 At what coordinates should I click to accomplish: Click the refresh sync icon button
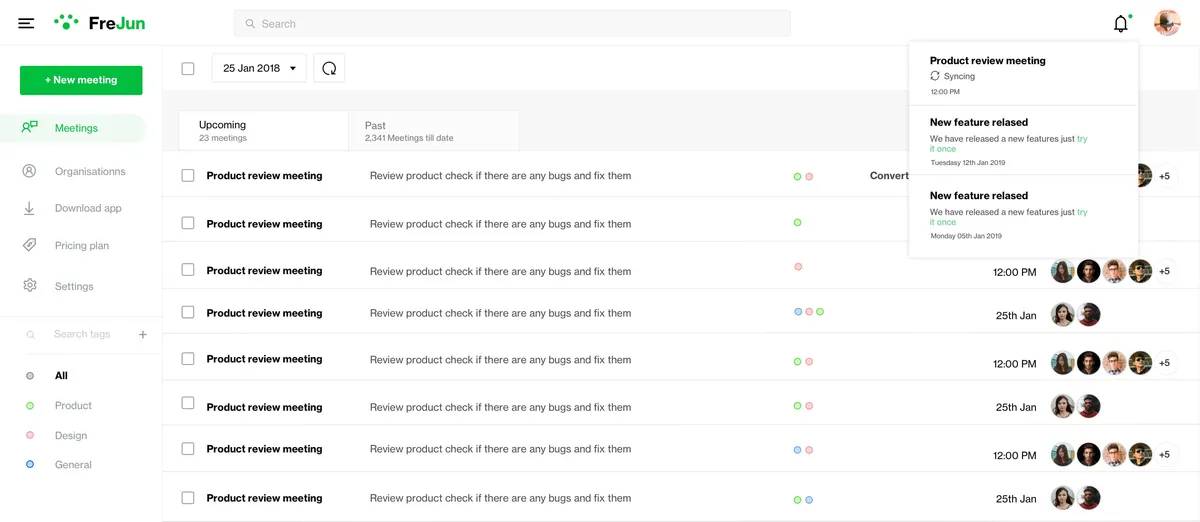click(x=329, y=68)
